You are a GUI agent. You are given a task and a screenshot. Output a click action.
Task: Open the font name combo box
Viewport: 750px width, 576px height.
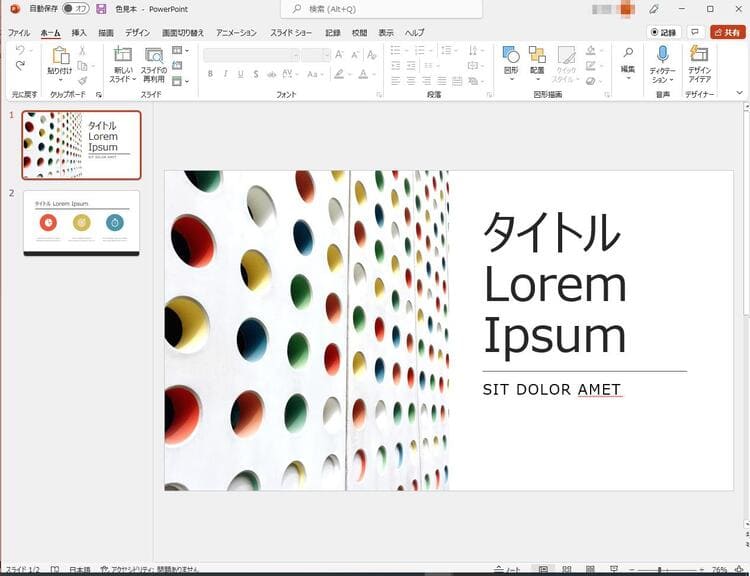point(252,55)
